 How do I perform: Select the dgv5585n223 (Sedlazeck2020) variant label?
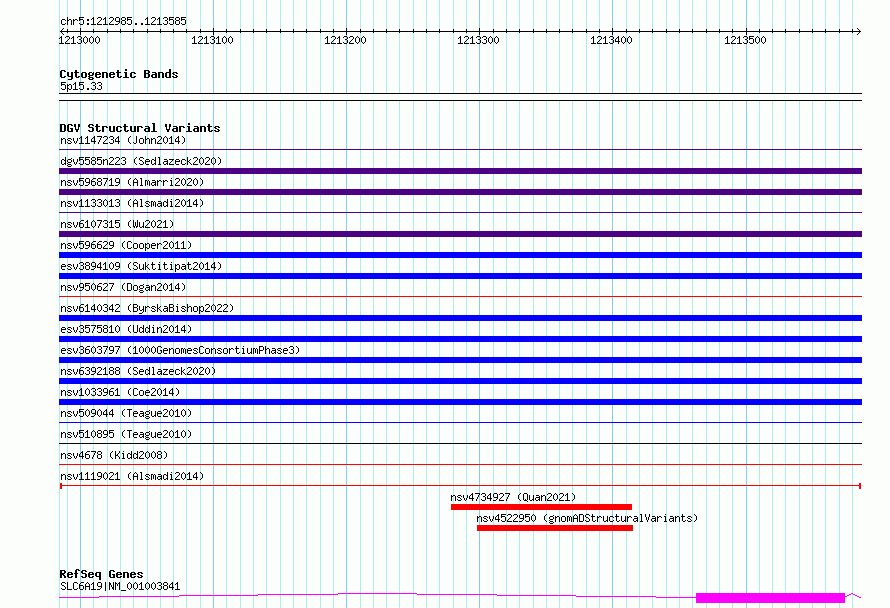pos(141,161)
